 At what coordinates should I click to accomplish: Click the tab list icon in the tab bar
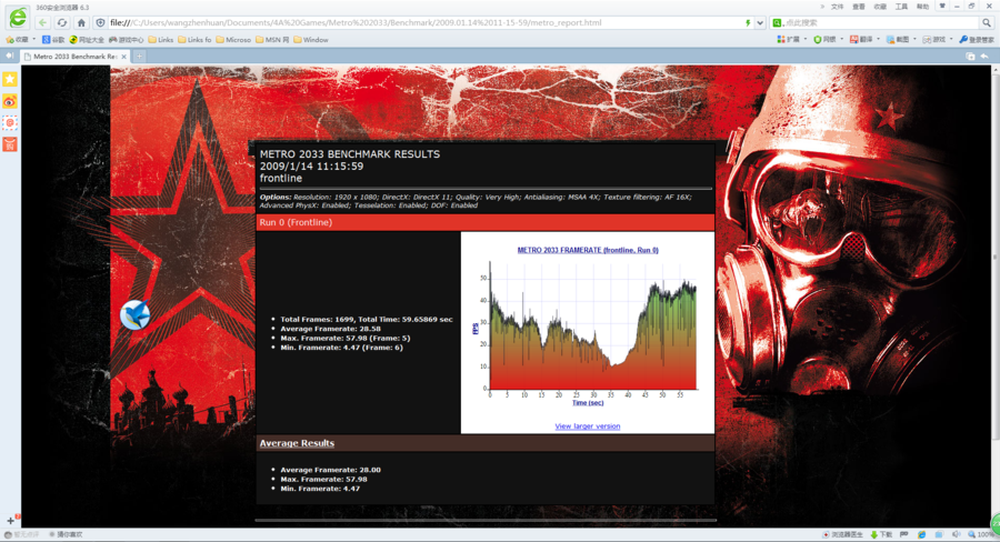[x=970, y=57]
